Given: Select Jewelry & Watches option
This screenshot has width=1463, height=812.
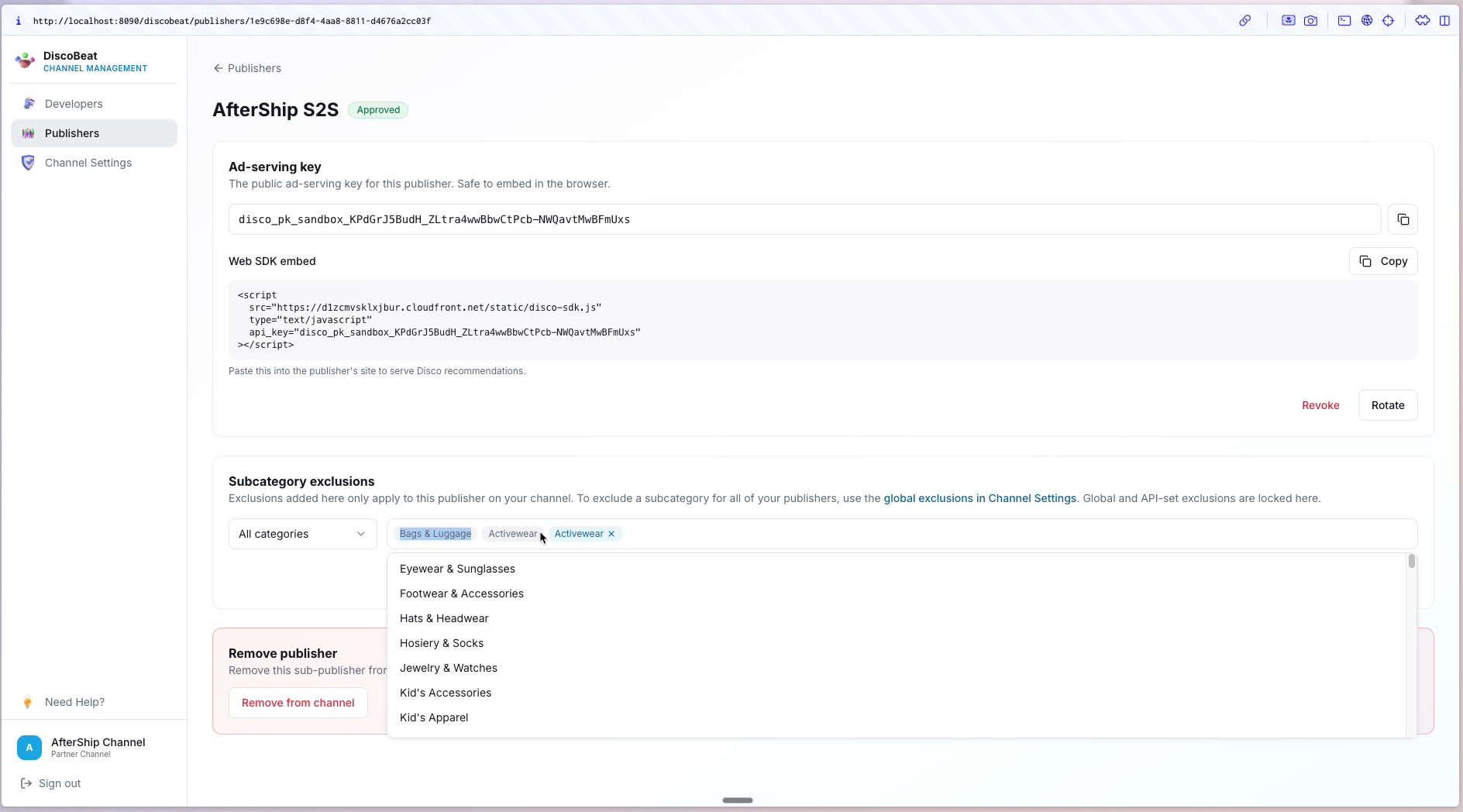Looking at the screenshot, I should 897,668.
